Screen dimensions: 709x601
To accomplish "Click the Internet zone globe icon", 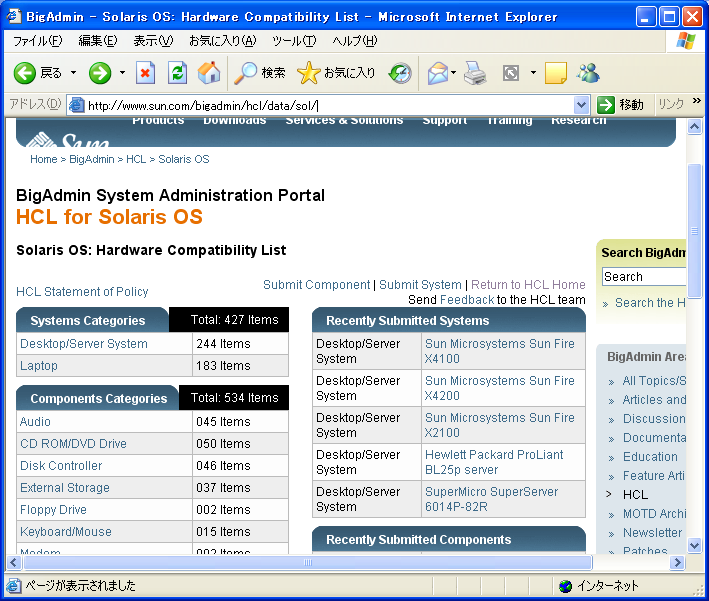I will pos(565,586).
